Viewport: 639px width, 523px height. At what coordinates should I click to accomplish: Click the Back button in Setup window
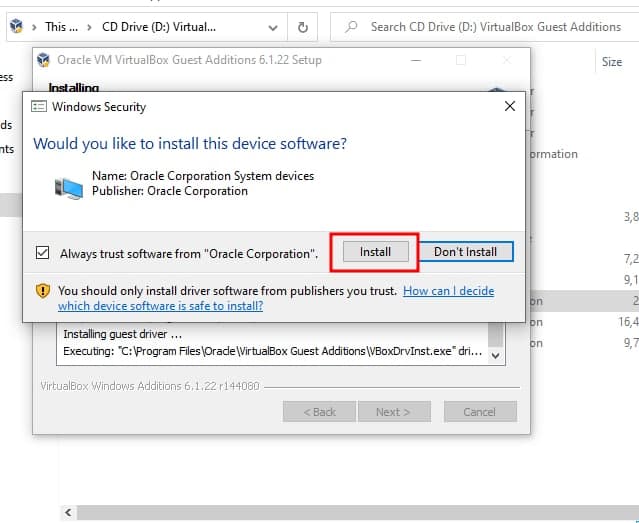pyautogui.click(x=319, y=412)
